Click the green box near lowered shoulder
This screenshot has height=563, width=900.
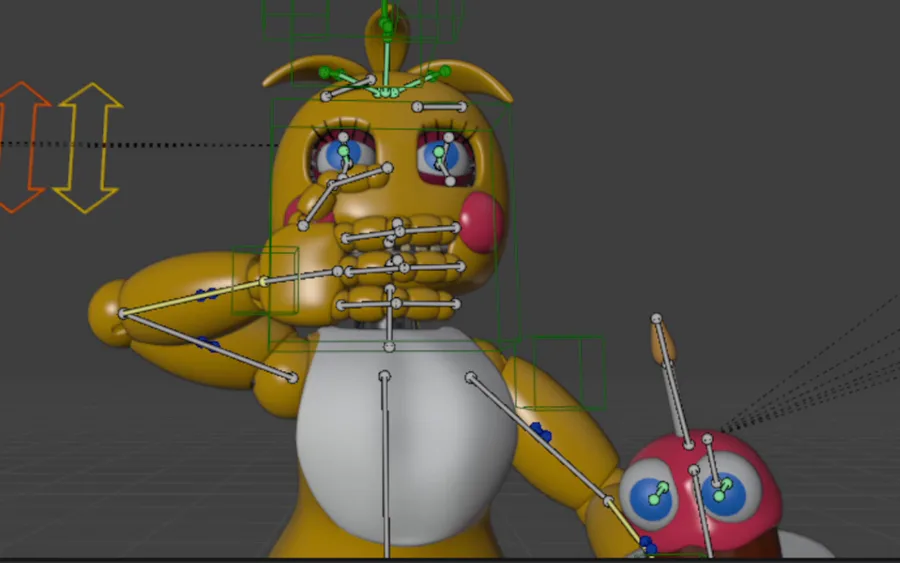tap(560, 372)
